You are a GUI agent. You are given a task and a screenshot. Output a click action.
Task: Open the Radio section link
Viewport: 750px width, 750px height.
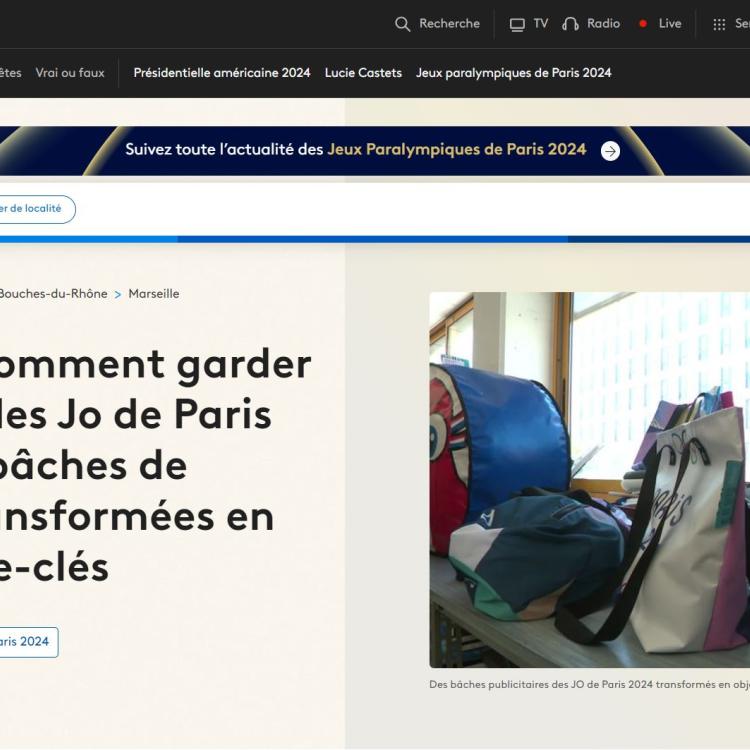click(x=603, y=23)
